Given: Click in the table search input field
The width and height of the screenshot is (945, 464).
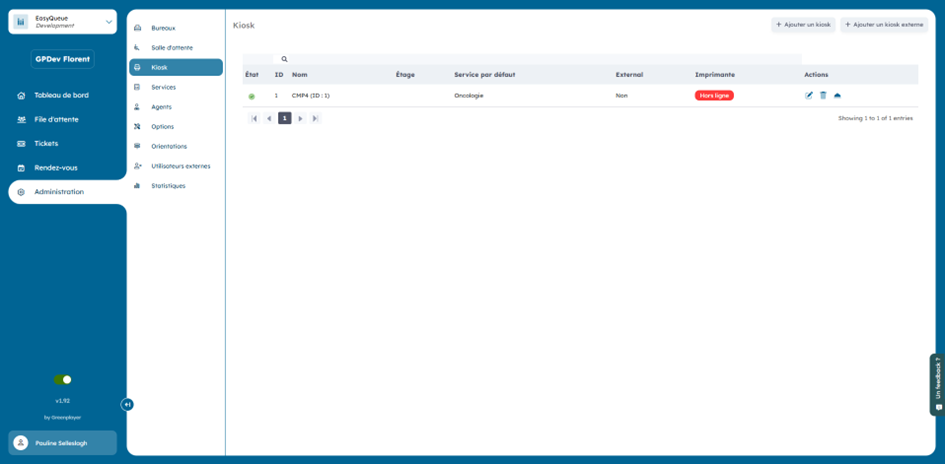Looking at the screenshot, I should tap(540, 59).
